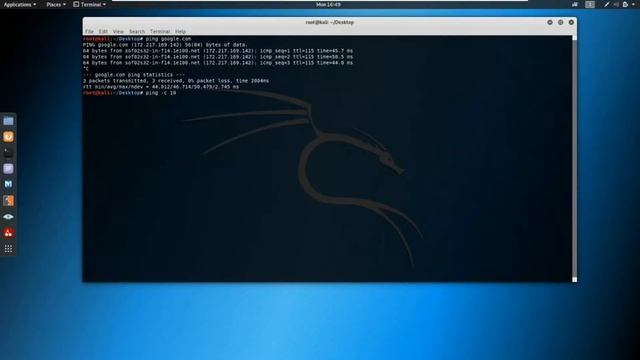The image size is (640, 360).
Task: Minimize the terminal window
Action: pyautogui.click(x=550, y=22)
